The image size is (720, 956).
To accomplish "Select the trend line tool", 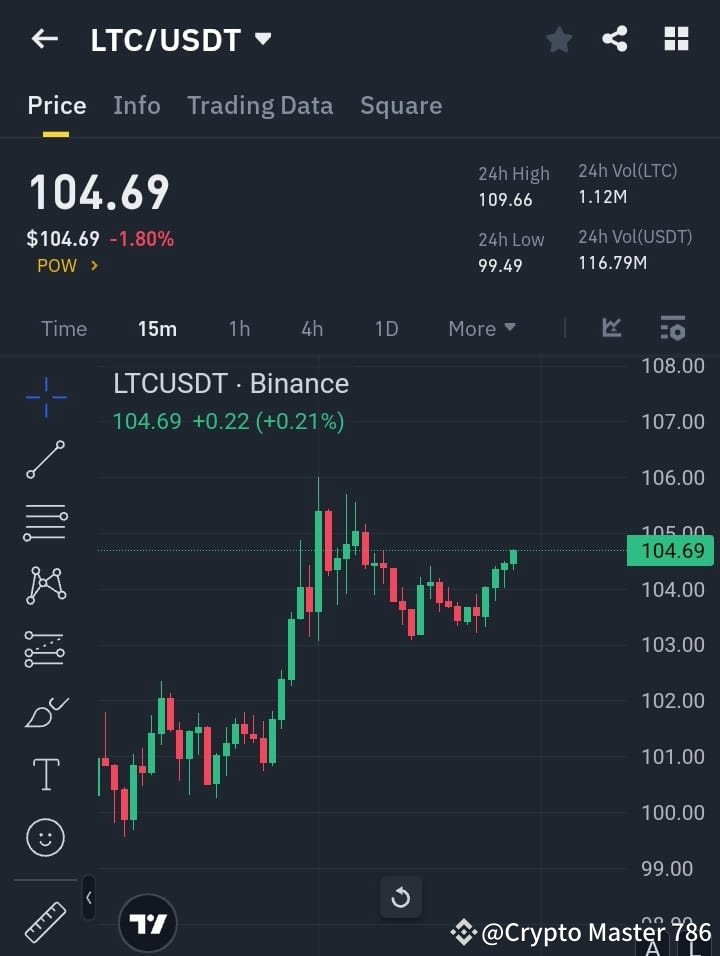I will [x=46, y=459].
